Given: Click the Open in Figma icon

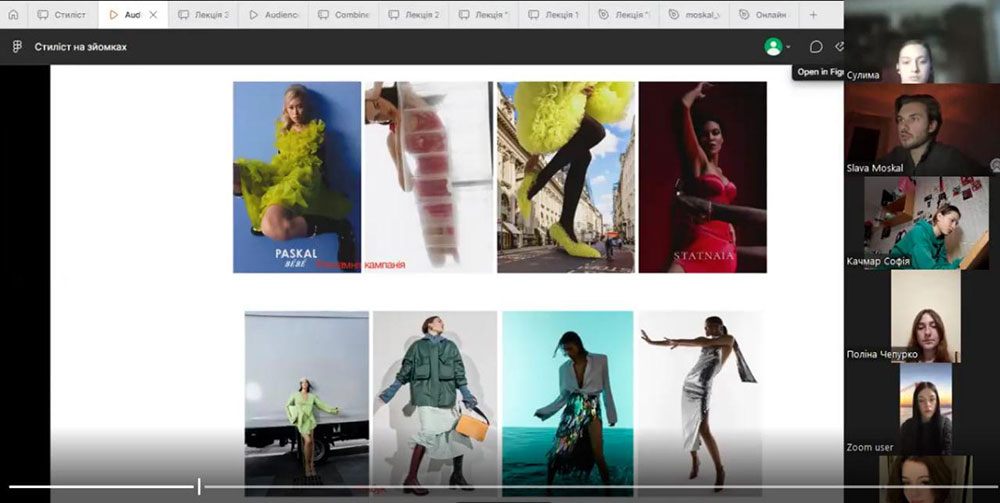Looking at the screenshot, I should coord(840,47).
